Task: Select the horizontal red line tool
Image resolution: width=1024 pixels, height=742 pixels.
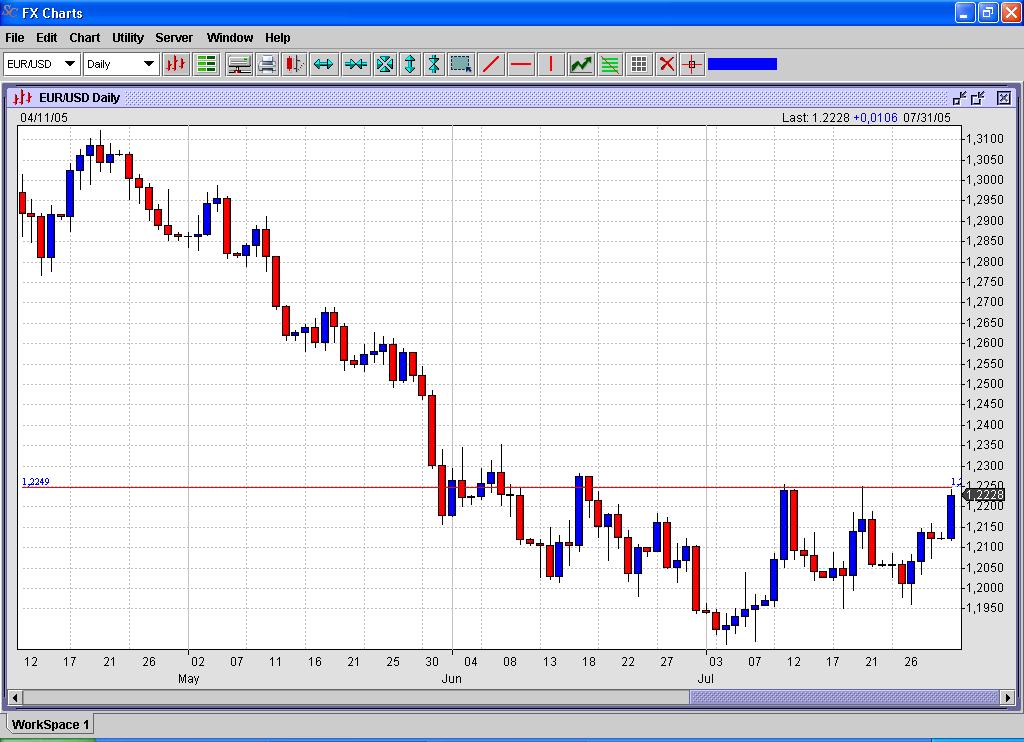Action: tap(521, 64)
